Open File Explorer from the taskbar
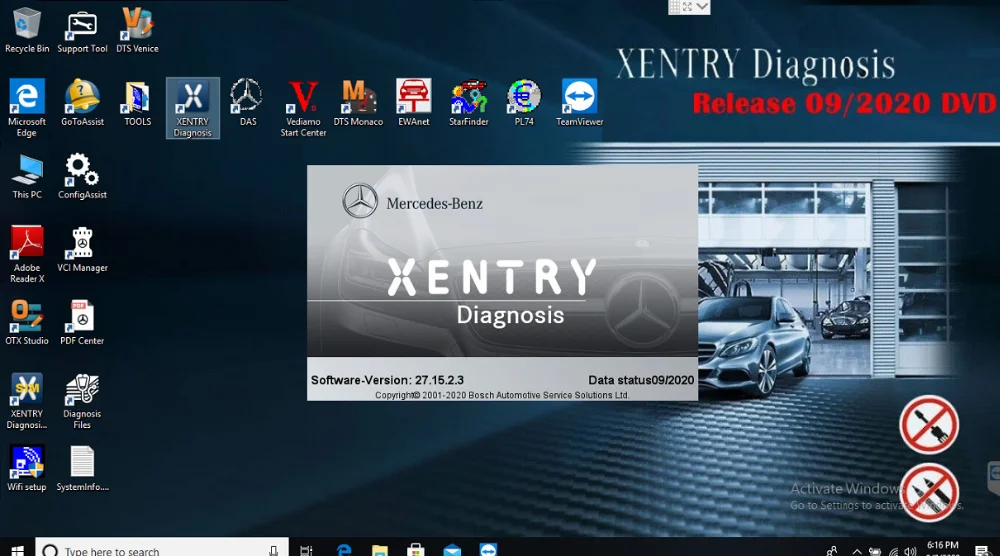 pyautogui.click(x=379, y=550)
